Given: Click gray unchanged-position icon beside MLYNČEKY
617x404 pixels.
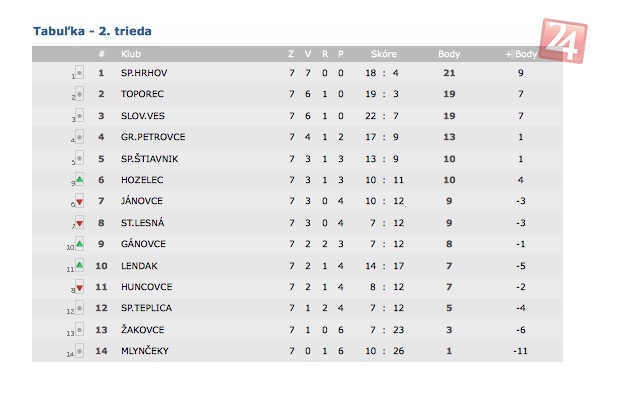Looking at the screenshot, I should click(79, 351).
